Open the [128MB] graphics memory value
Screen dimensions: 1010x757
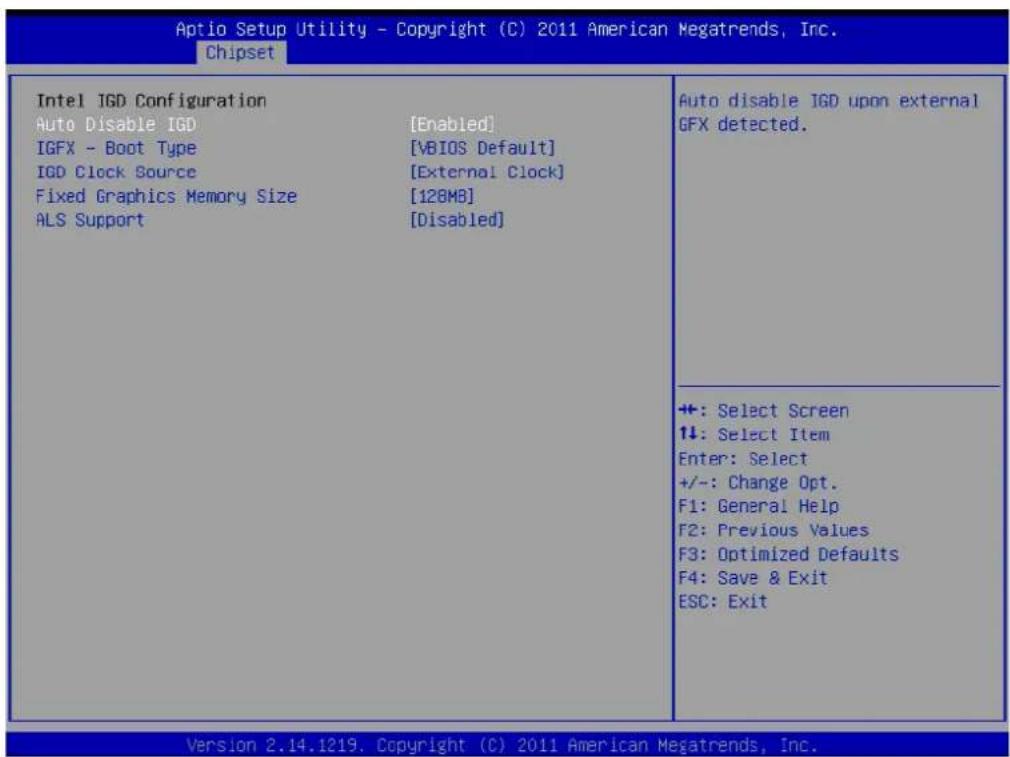[443, 196]
